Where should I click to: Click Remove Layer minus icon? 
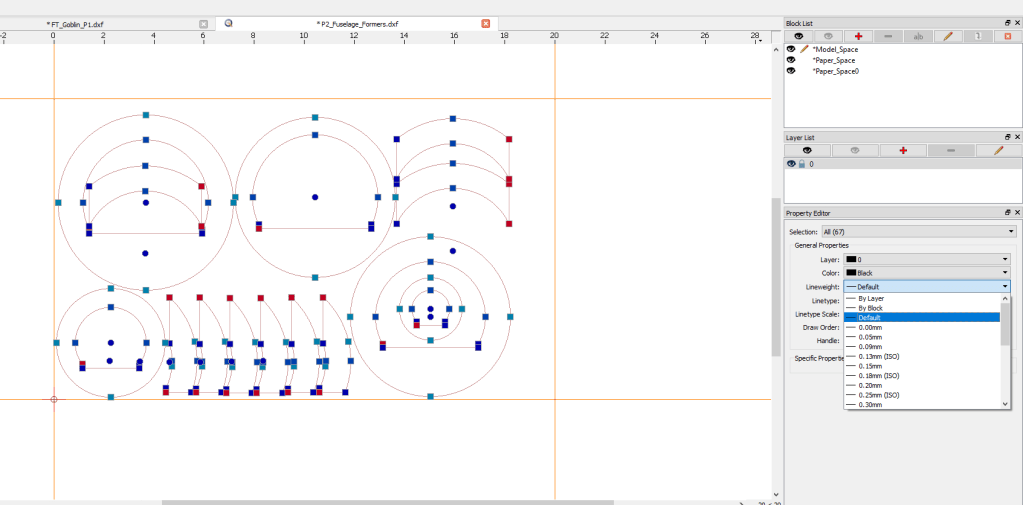(x=951, y=150)
